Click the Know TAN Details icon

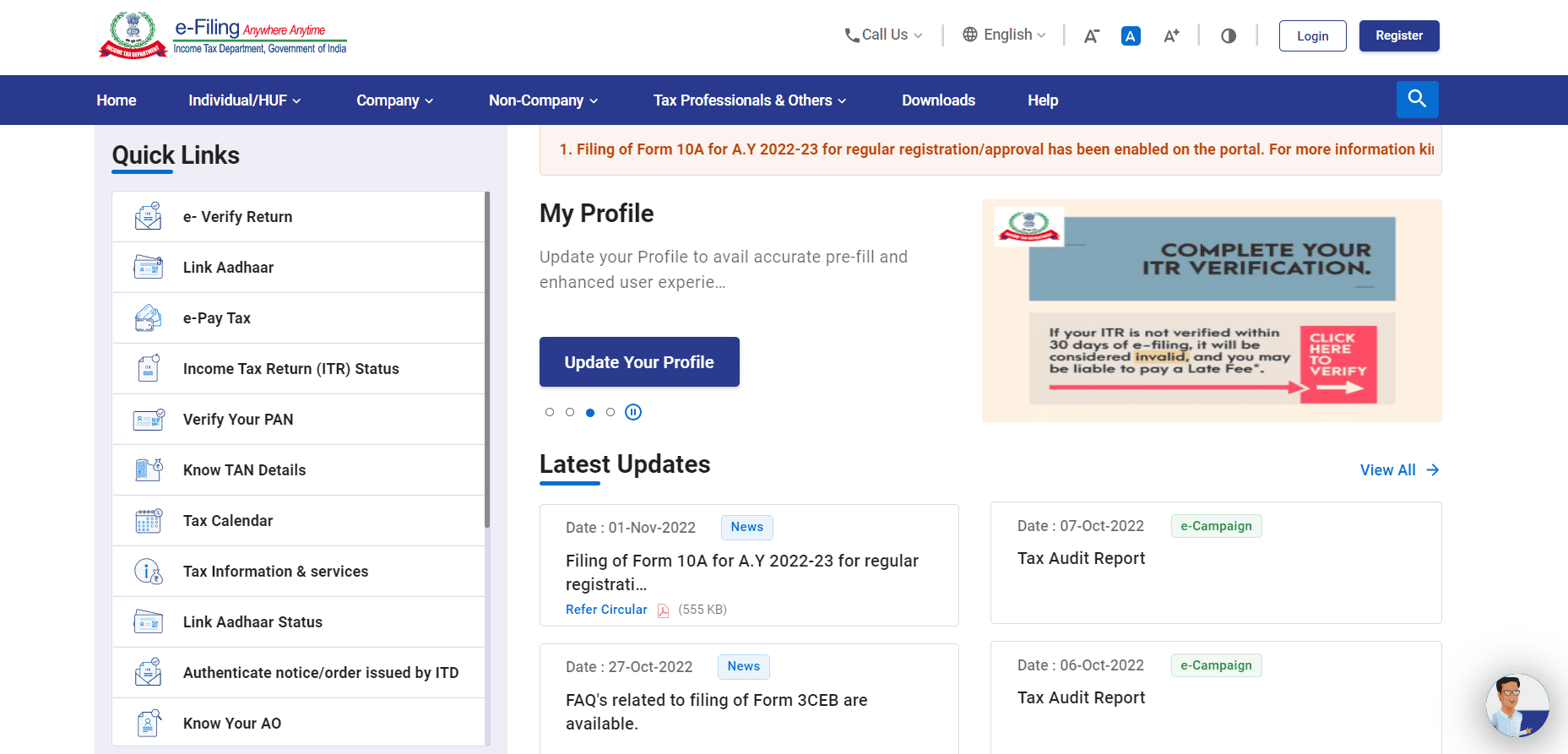click(149, 469)
